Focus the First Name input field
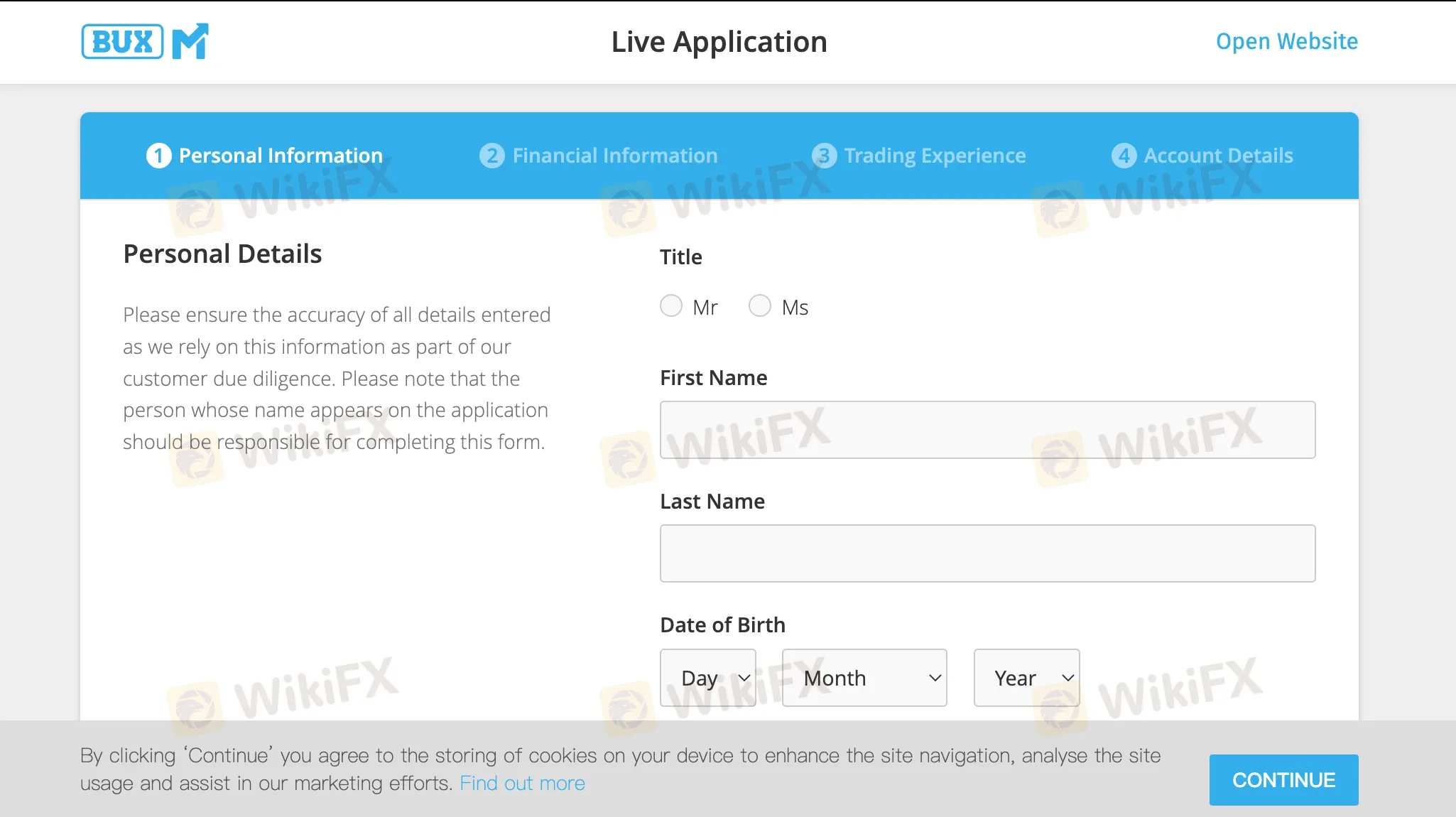This screenshot has width=1456, height=817. [987, 430]
